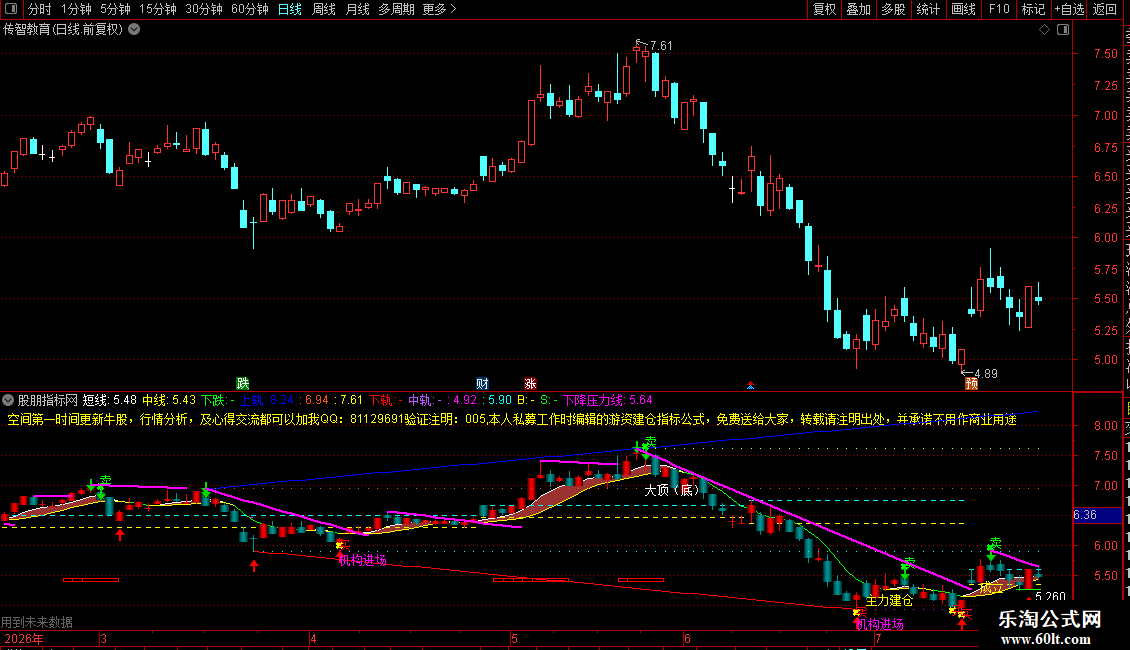Select the 日线 daily period tab
Viewport: 1130px width, 650px height.
point(290,9)
